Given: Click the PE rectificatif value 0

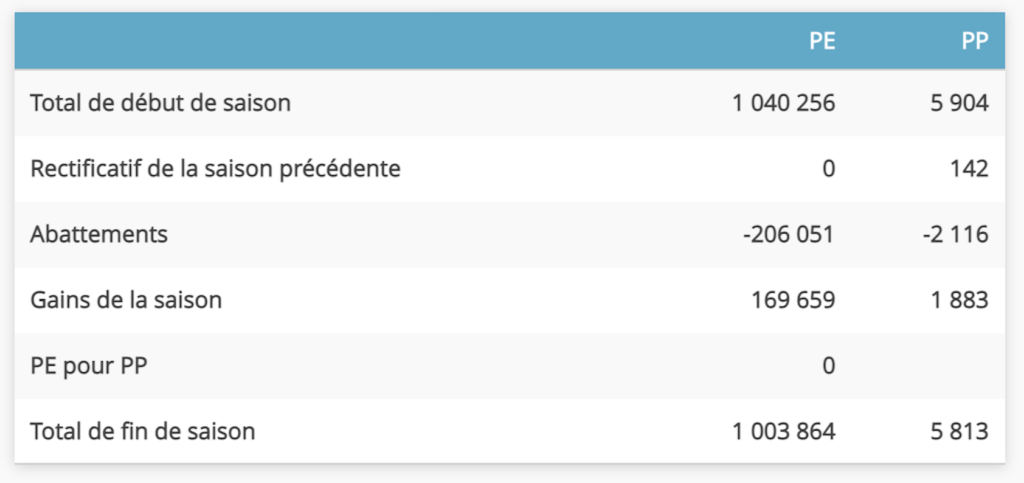Looking at the screenshot, I should [x=829, y=169].
